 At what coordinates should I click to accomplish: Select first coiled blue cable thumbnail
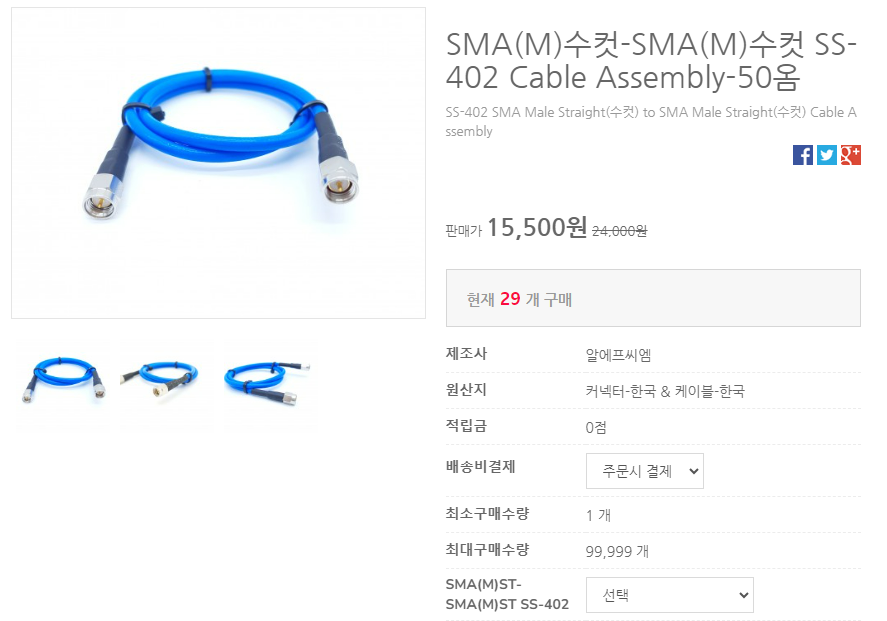pos(63,380)
